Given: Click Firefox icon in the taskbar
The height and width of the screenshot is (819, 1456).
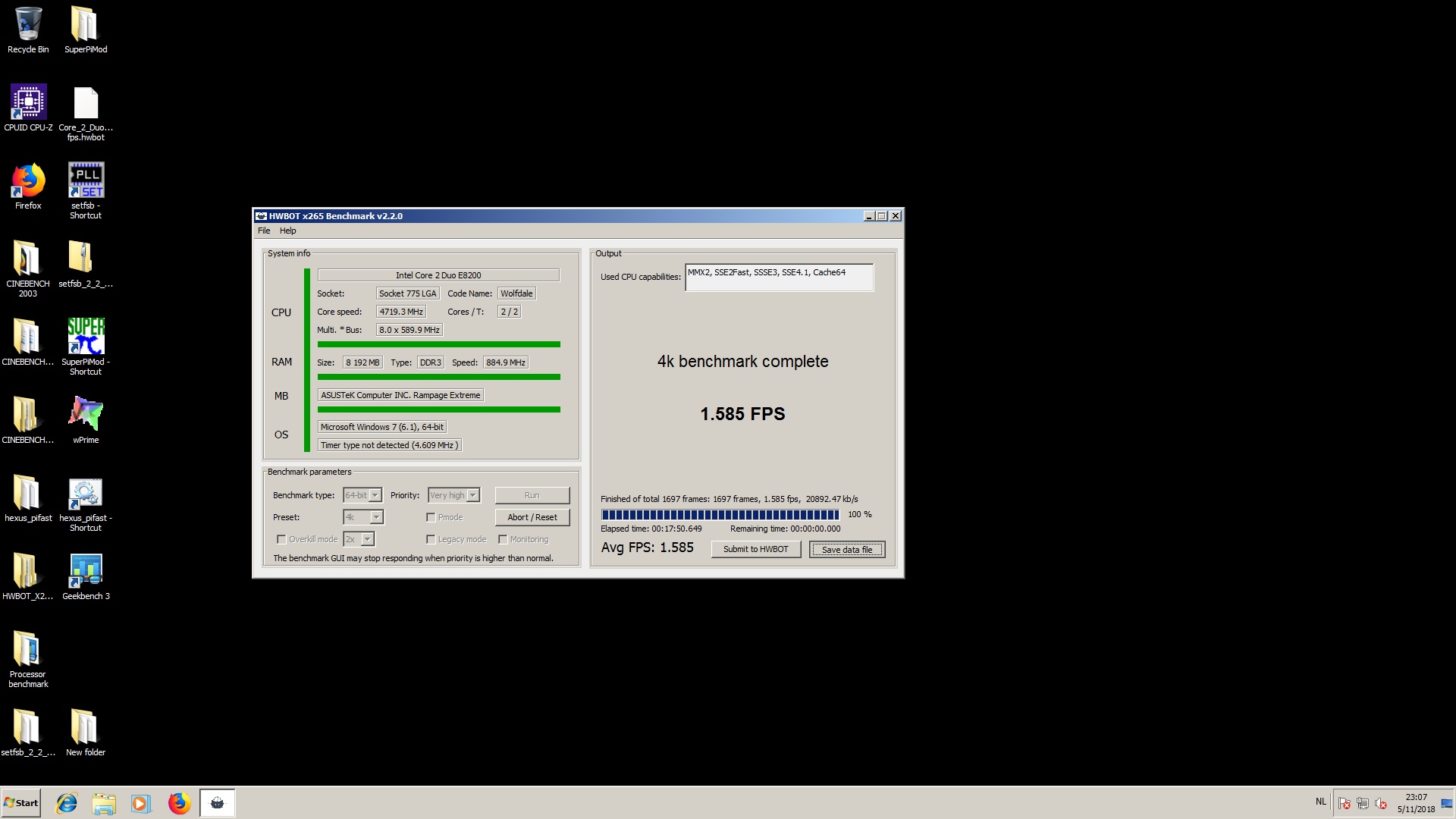Looking at the screenshot, I should tap(179, 803).
